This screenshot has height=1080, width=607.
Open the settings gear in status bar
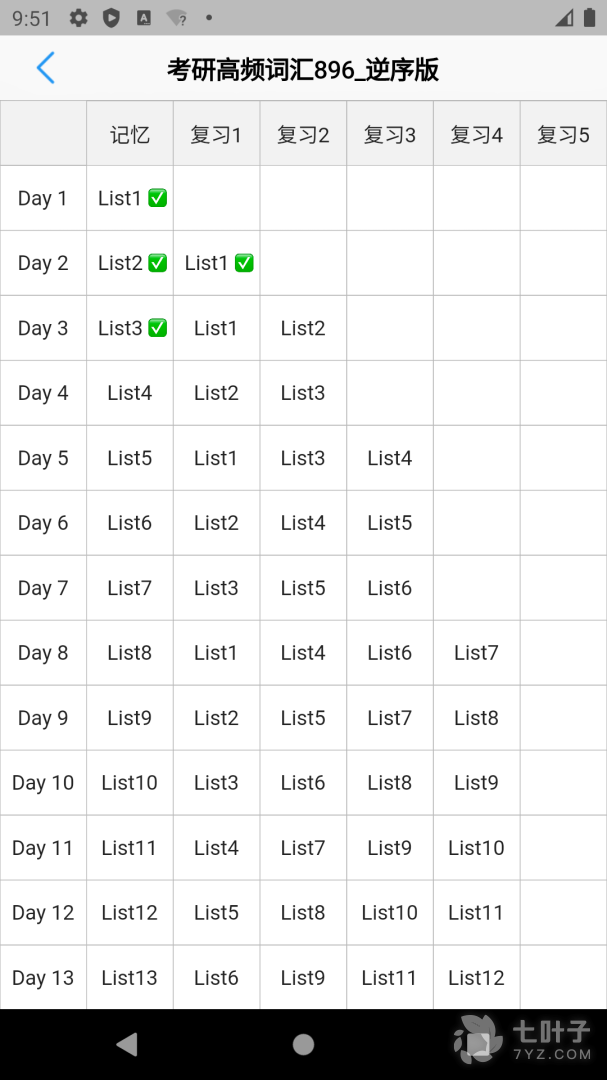click(x=79, y=18)
